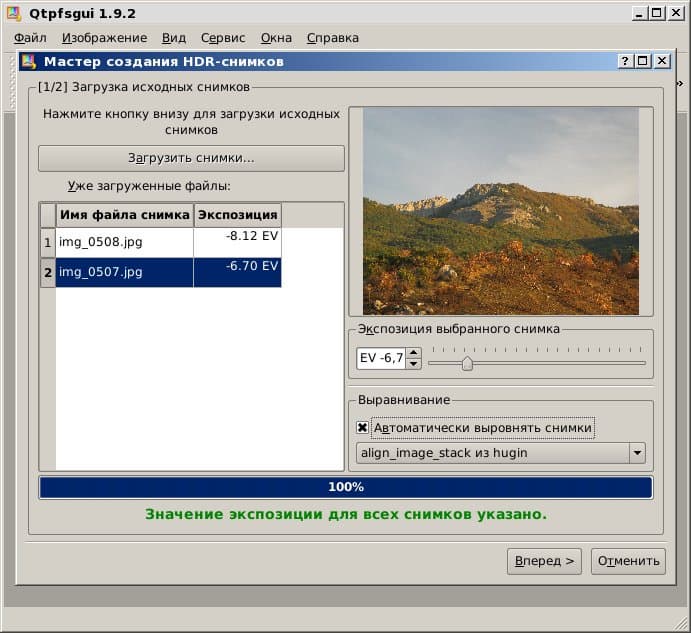Click the Qtpfsgui application icon in title bar
The height and width of the screenshot is (633, 691).
click(x=14, y=13)
